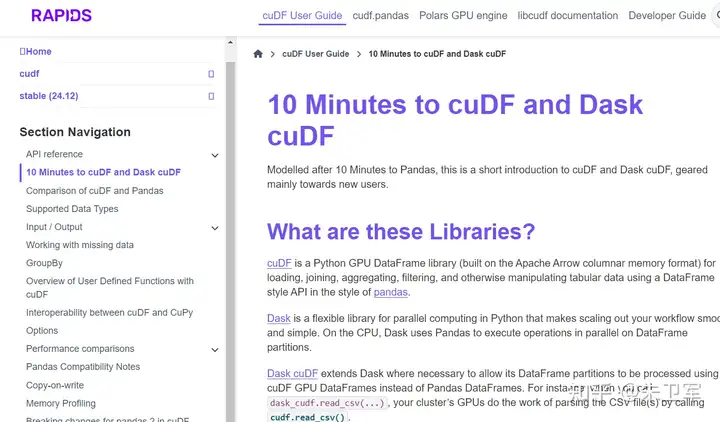Open Performance comparisons page

coord(80,349)
